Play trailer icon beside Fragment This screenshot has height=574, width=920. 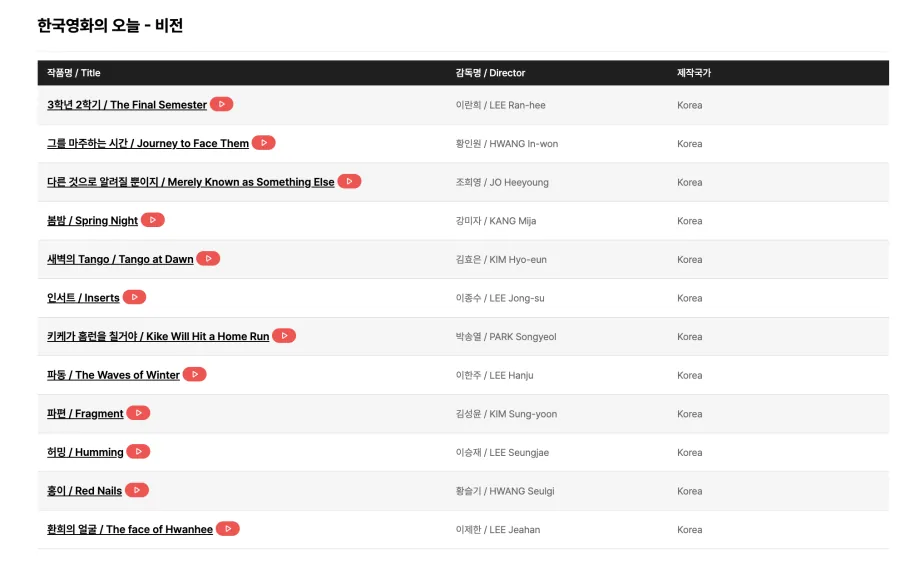pos(138,413)
